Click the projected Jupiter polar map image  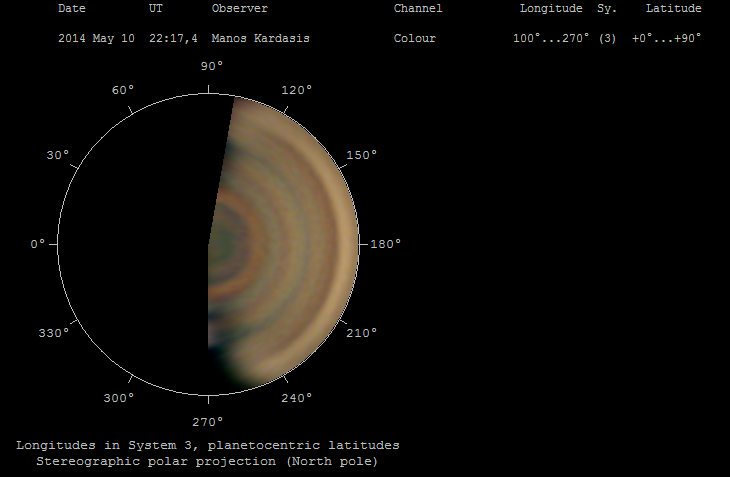coord(282,243)
